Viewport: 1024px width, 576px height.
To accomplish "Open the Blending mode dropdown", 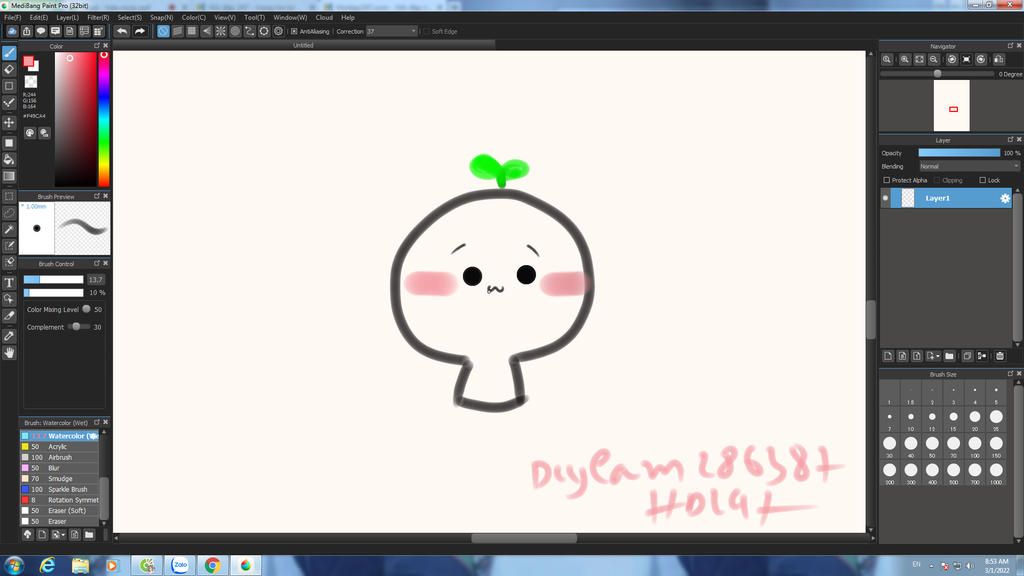I will coord(969,167).
